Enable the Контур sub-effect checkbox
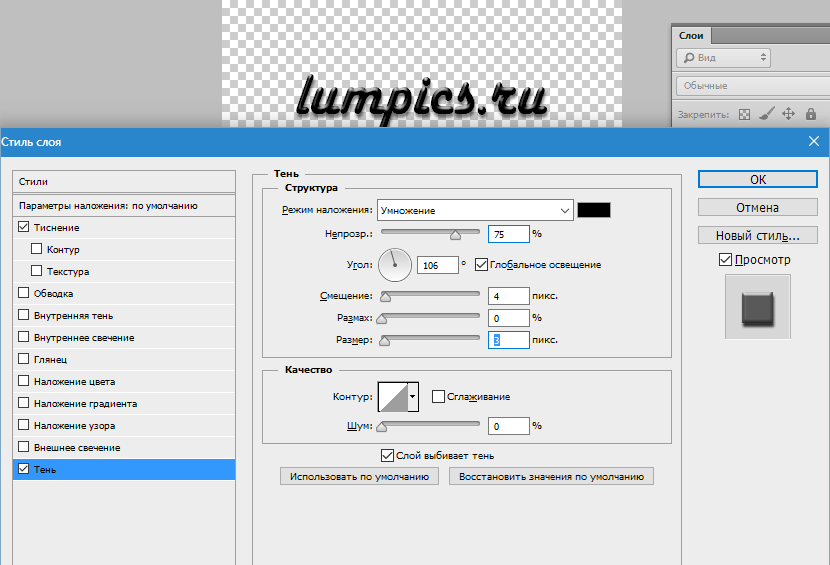830x565 pixels. pyautogui.click(x=37, y=248)
